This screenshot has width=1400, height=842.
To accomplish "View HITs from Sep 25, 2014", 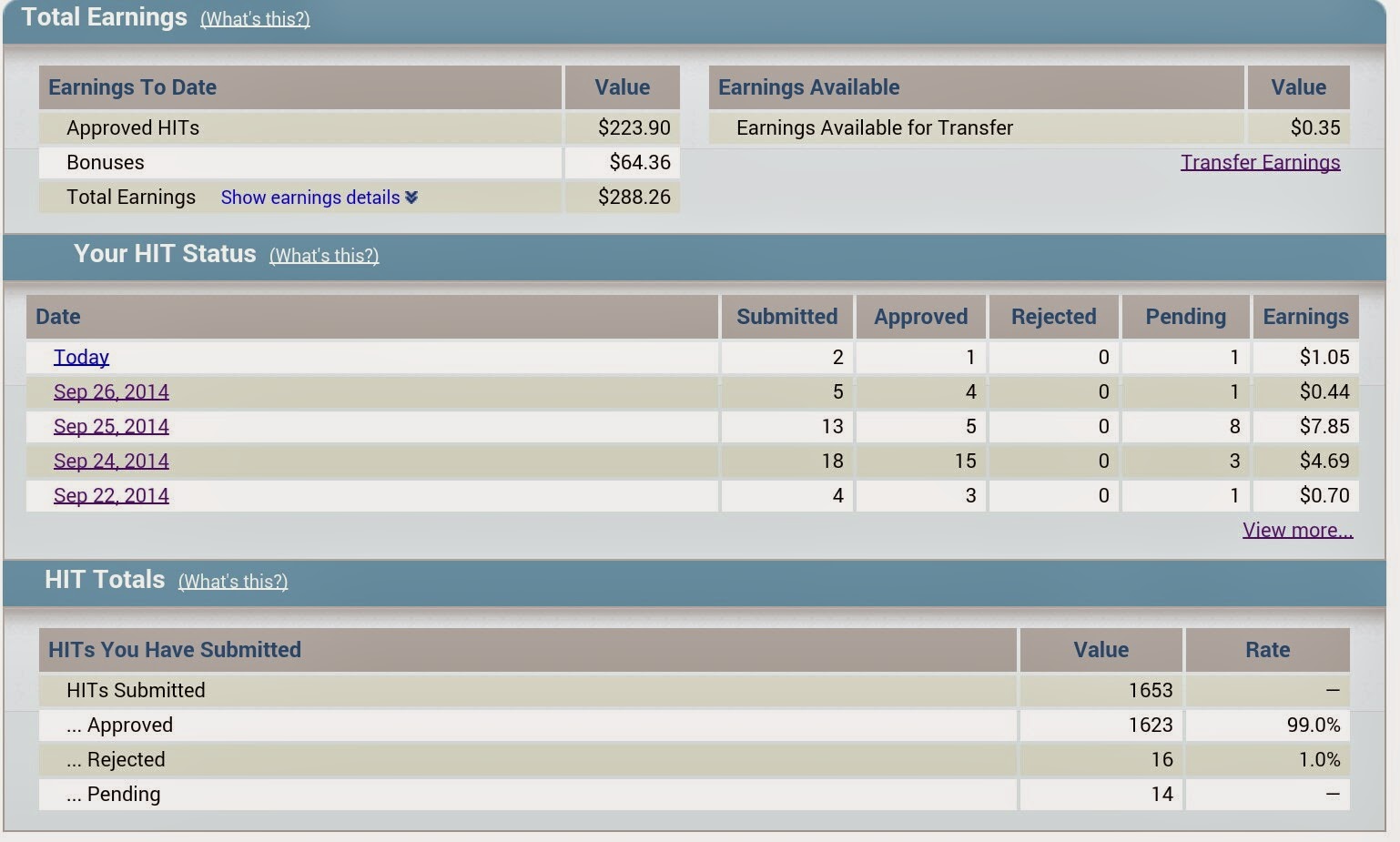I will point(111,426).
